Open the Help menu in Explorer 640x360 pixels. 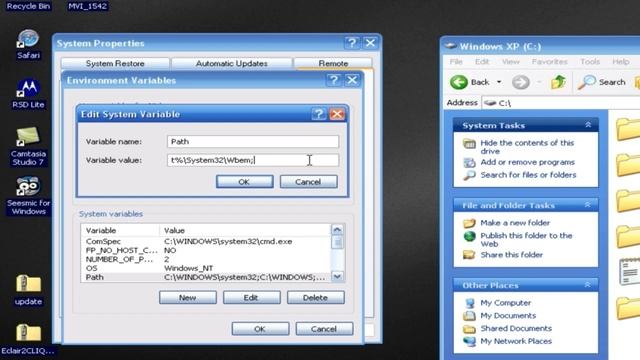(620, 62)
